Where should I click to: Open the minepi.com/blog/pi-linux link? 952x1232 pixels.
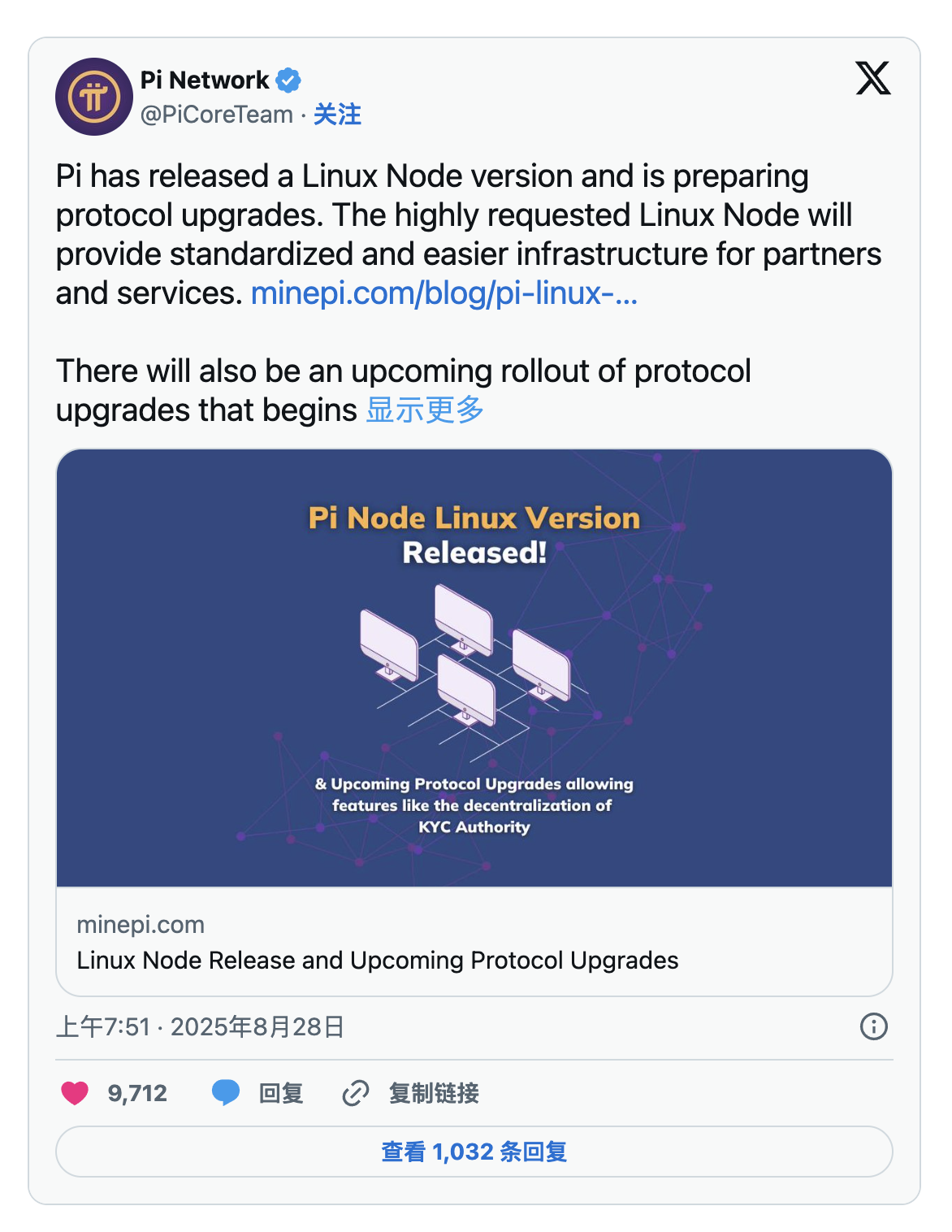[444, 293]
